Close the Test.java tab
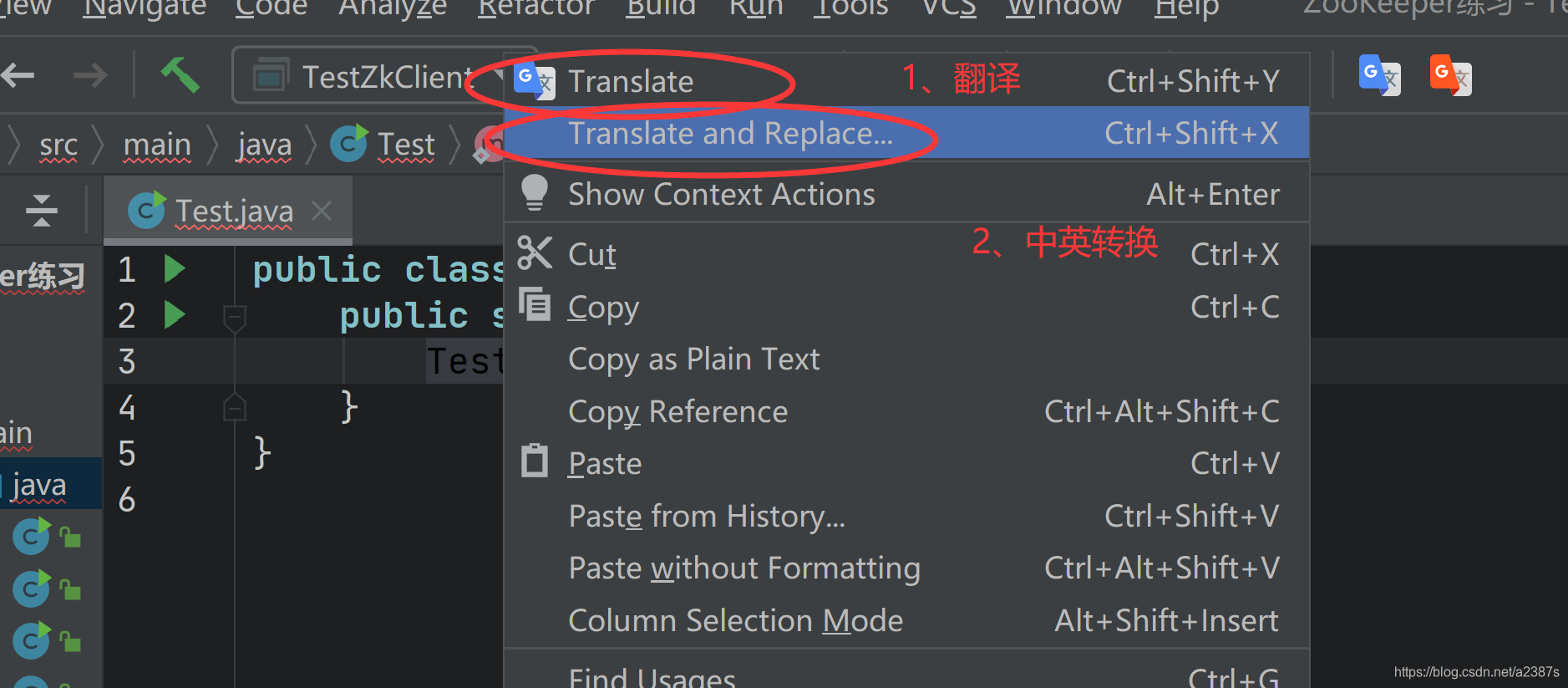The height and width of the screenshot is (688, 1568). [322, 211]
